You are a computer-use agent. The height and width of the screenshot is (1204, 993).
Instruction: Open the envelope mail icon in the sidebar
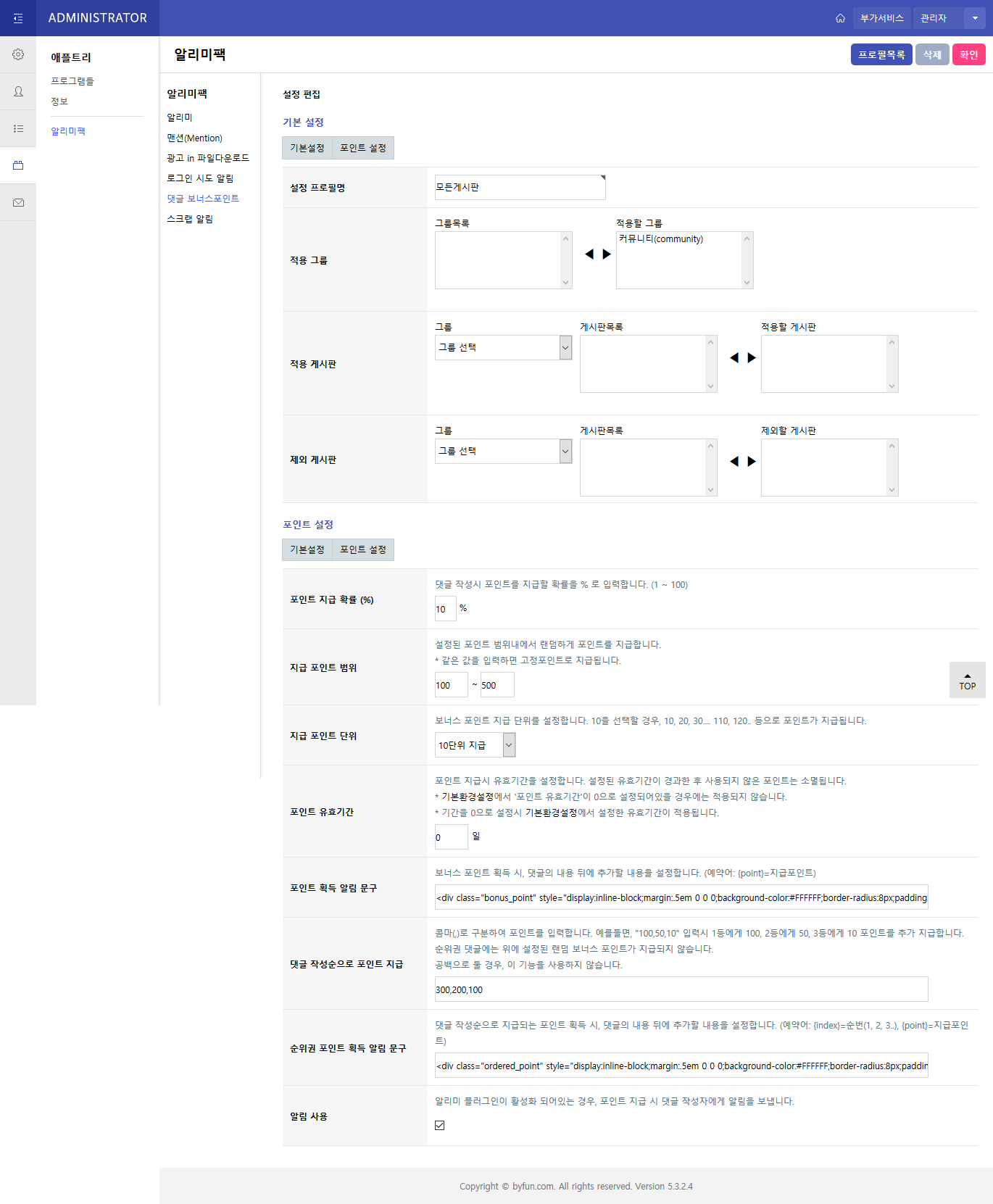[18, 203]
